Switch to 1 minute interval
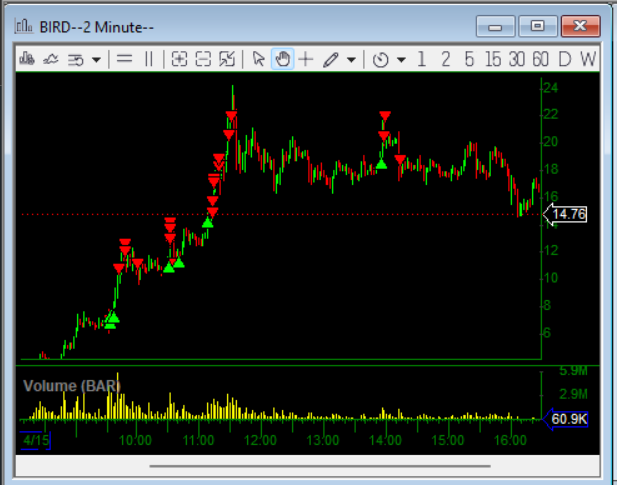The image size is (617, 485). (421, 59)
